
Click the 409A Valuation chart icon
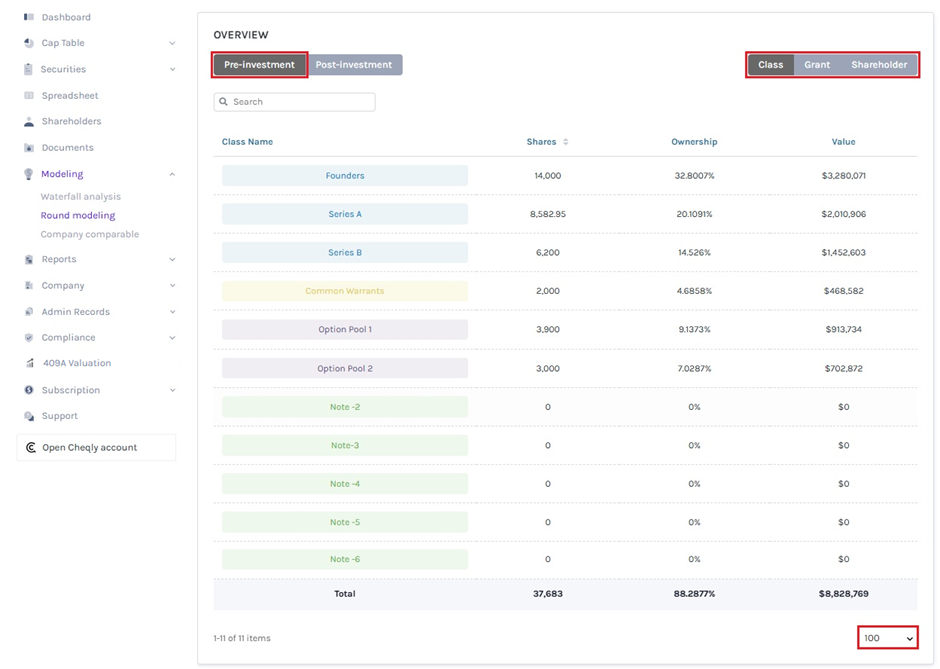30,363
